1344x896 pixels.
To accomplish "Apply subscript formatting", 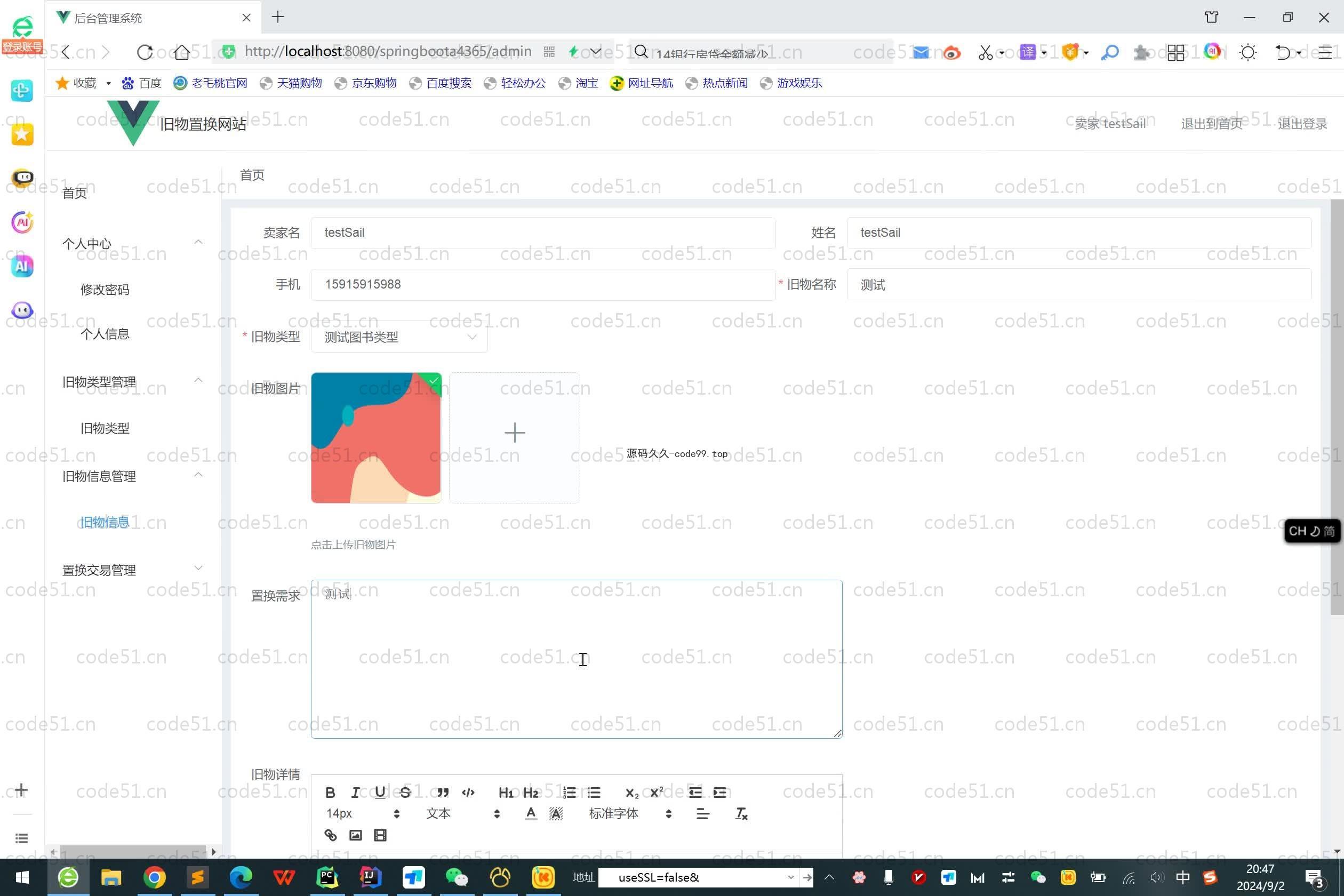I will tap(631, 792).
